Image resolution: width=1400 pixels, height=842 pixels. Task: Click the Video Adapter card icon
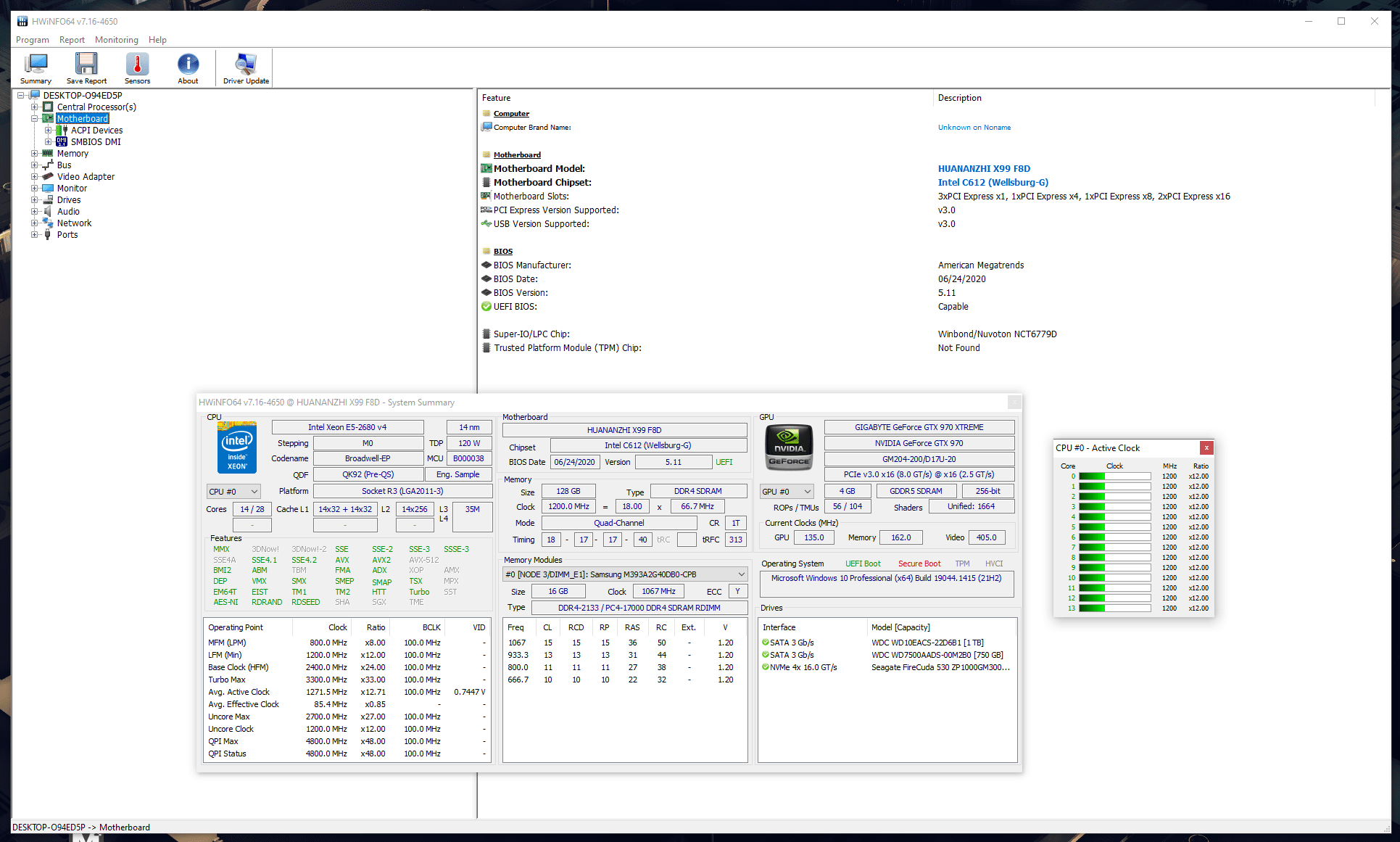click(48, 176)
